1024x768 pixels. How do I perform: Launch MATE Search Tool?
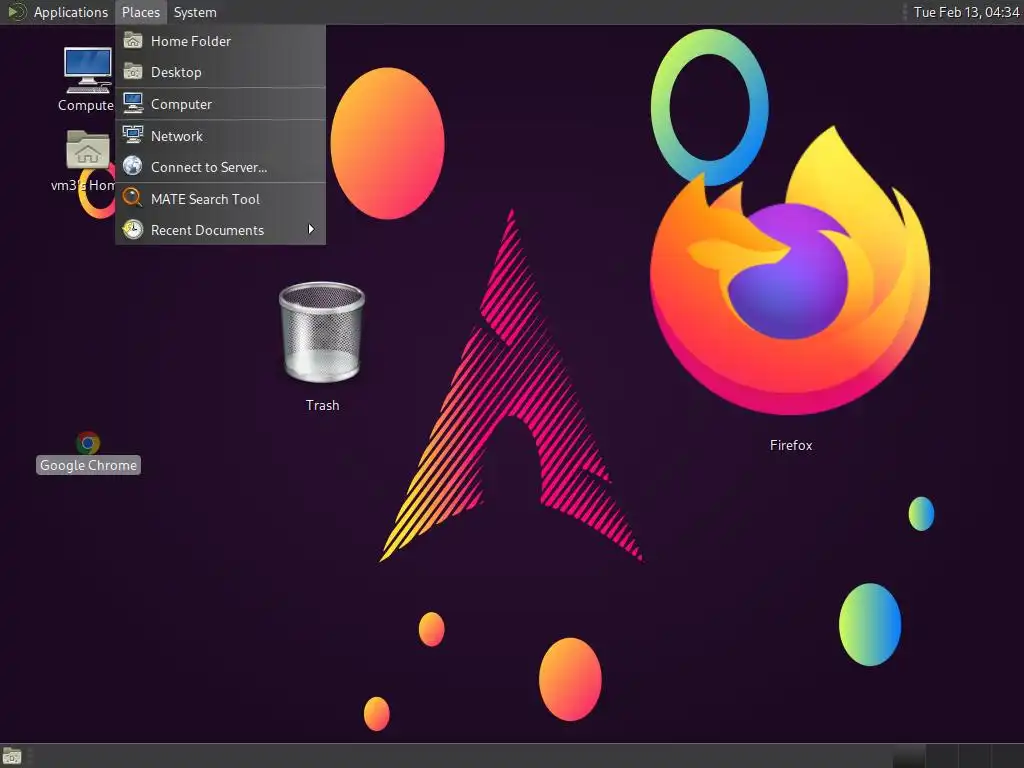click(221, 199)
